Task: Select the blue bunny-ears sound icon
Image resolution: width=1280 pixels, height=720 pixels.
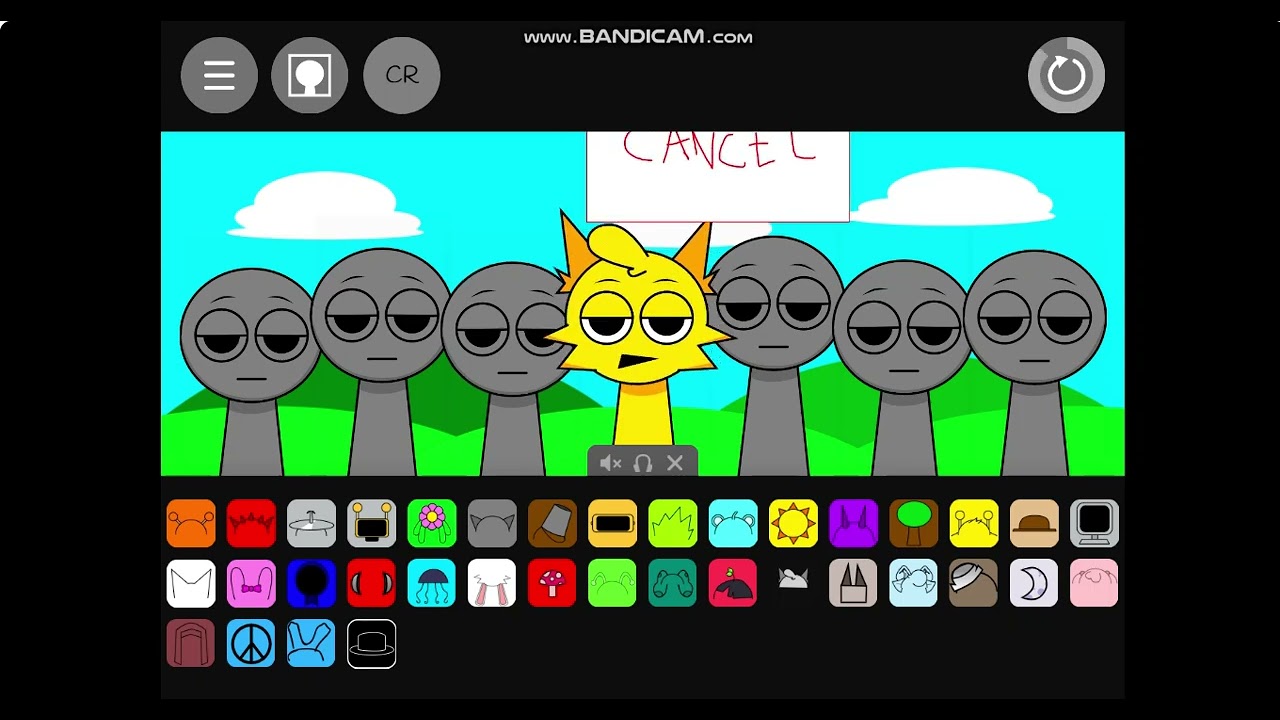Action: (x=311, y=644)
